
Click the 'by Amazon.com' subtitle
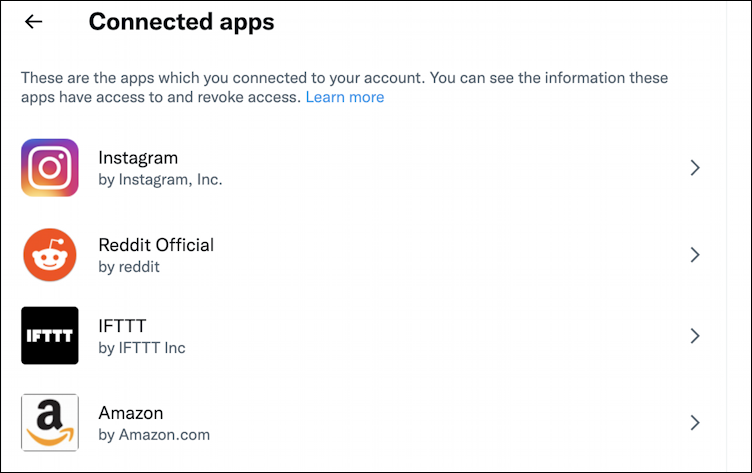154,435
